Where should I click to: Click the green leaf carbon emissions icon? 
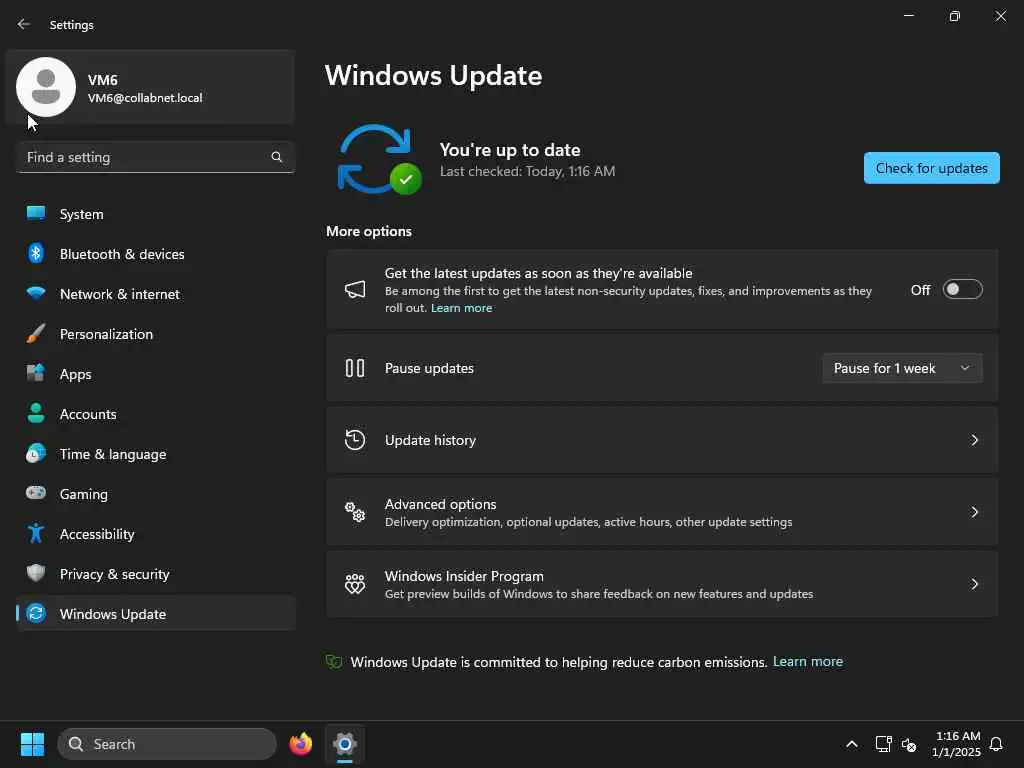coord(334,662)
